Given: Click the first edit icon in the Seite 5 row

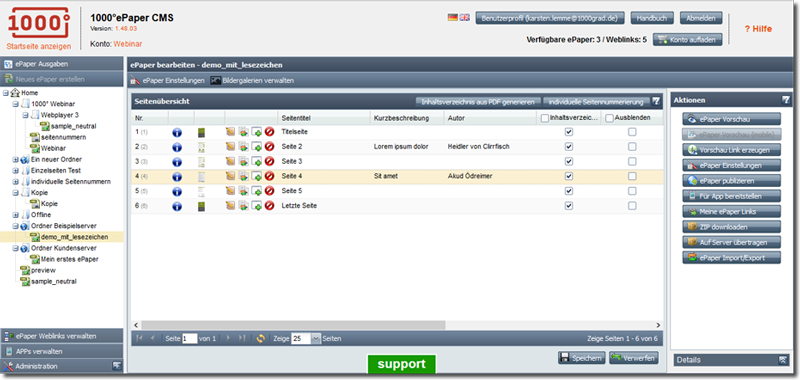Looking at the screenshot, I should click(x=231, y=191).
